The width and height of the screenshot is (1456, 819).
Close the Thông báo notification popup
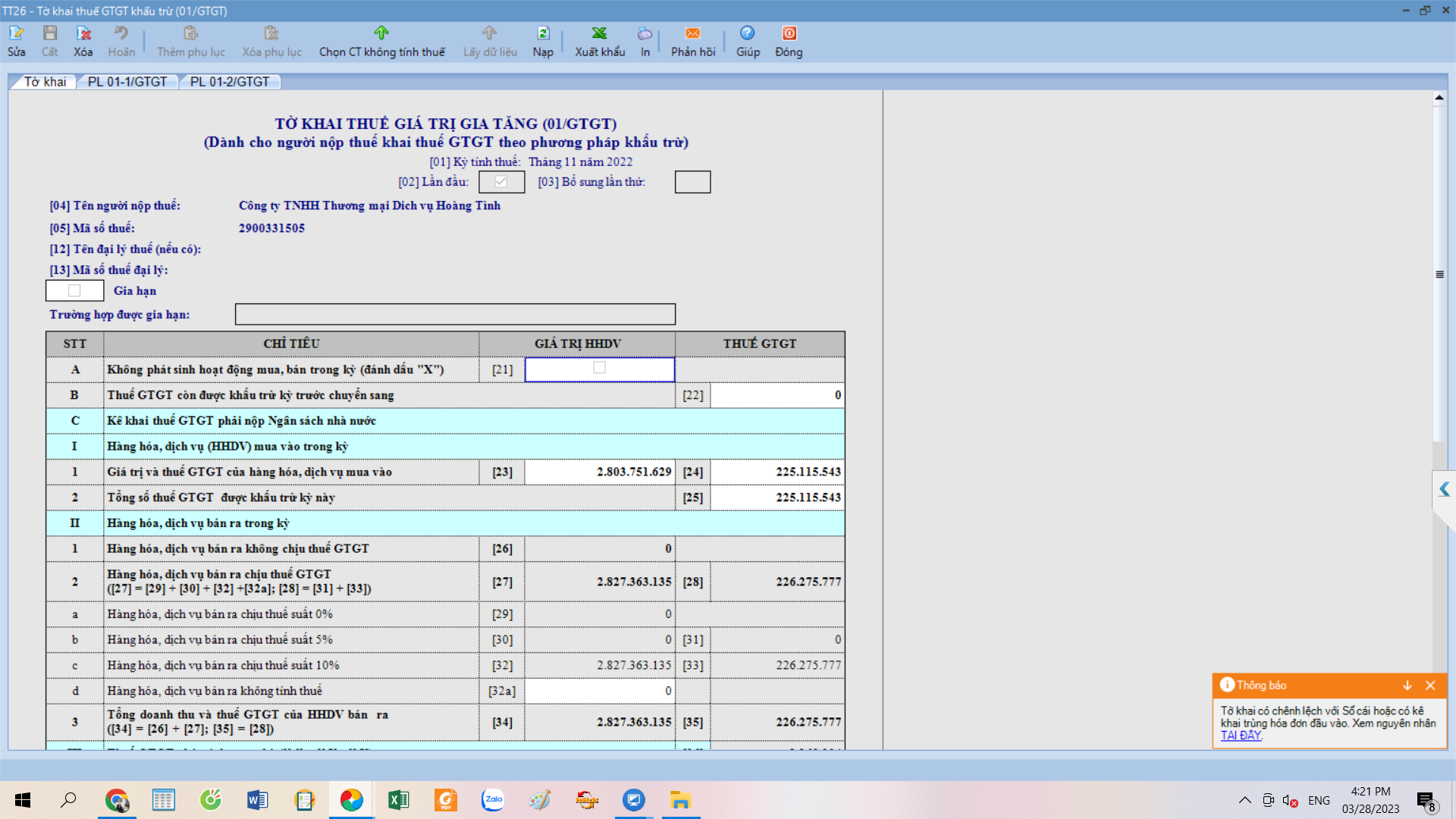(1430, 686)
